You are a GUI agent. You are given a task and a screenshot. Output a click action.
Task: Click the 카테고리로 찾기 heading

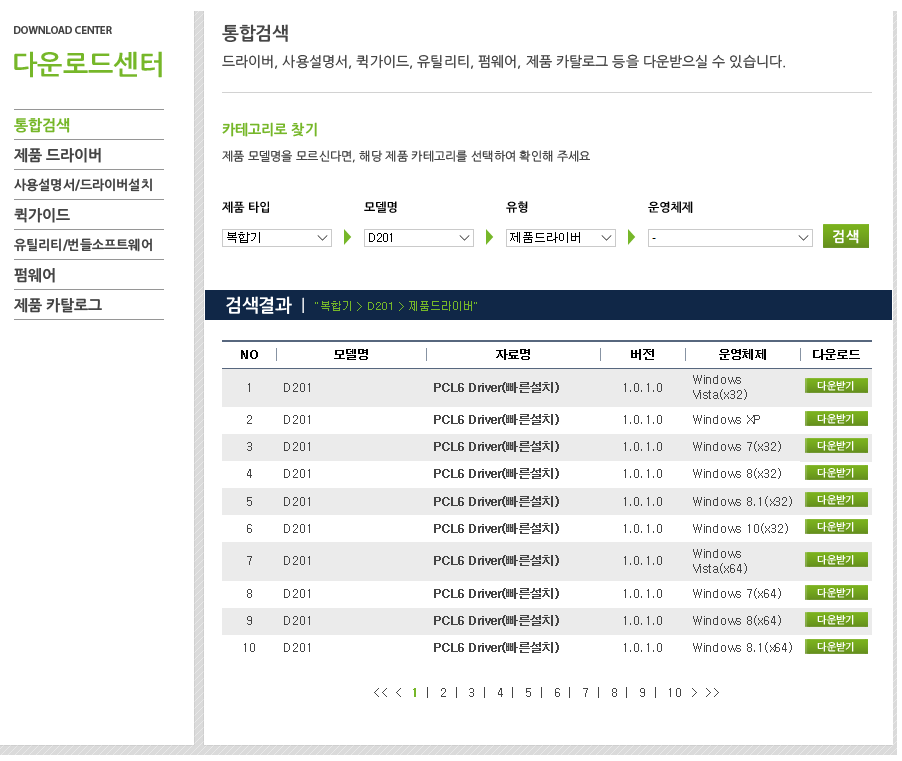[x=270, y=129]
